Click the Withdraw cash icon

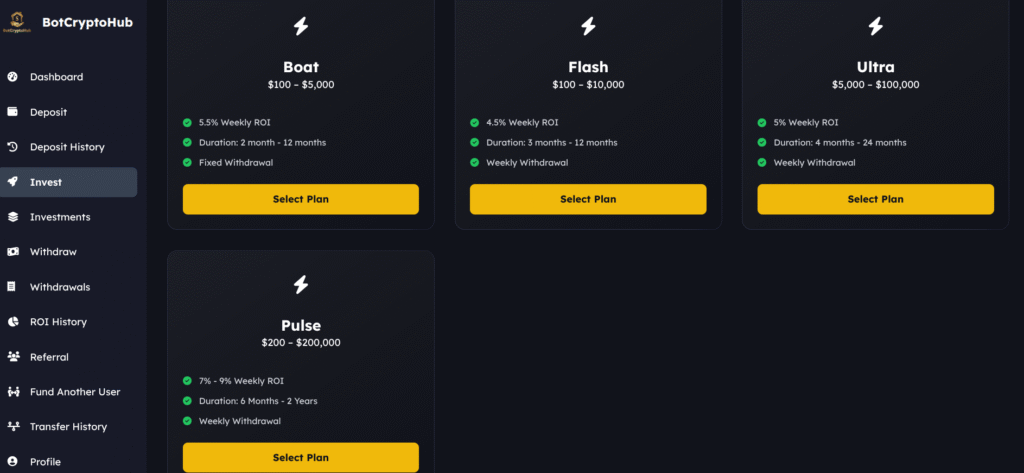coord(12,252)
